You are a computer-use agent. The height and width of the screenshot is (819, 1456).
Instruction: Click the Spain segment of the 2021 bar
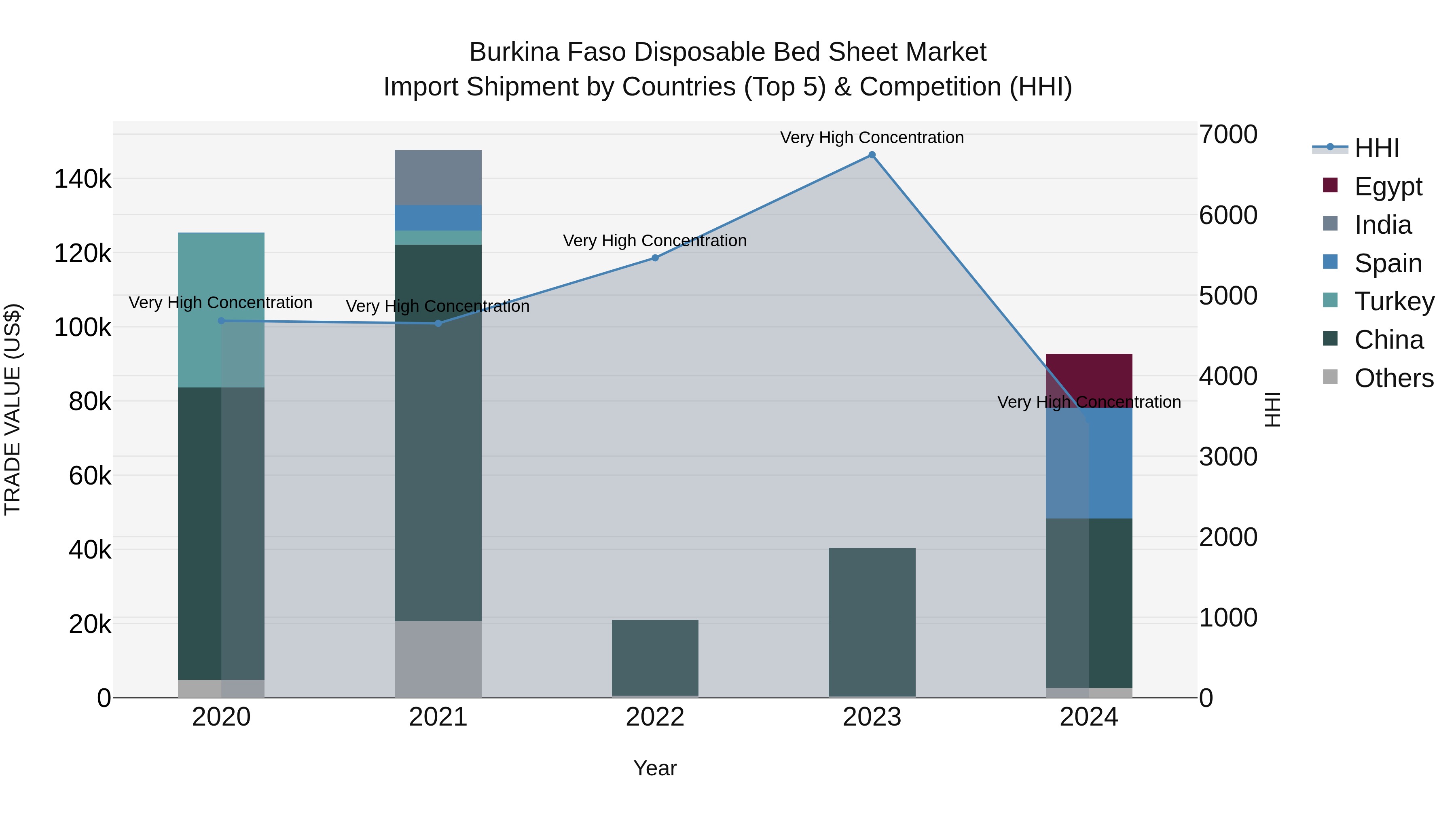click(438, 218)
